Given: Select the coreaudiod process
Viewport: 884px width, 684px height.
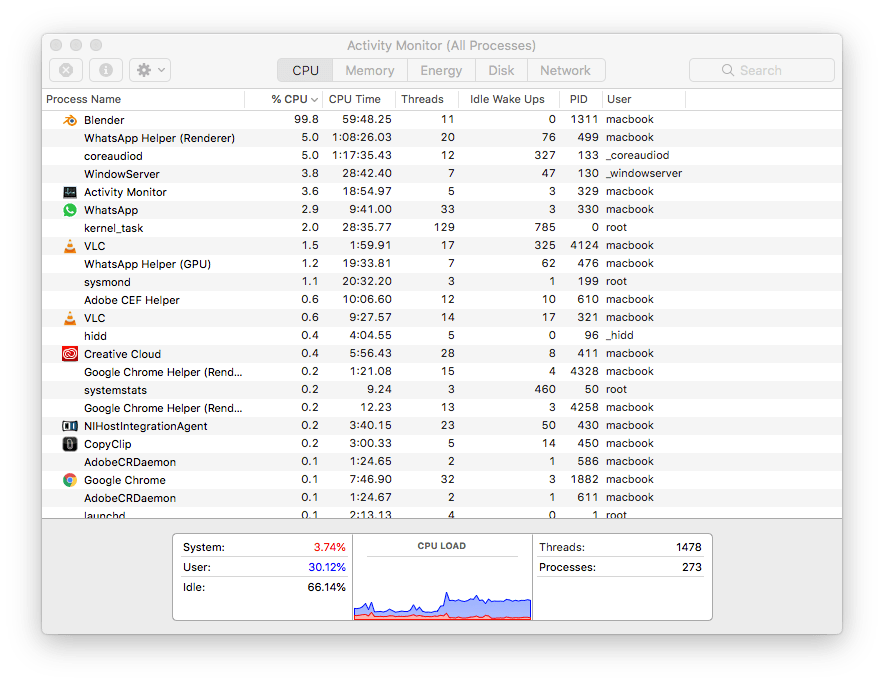Looking at the screenshot, I should coord(442,156).
